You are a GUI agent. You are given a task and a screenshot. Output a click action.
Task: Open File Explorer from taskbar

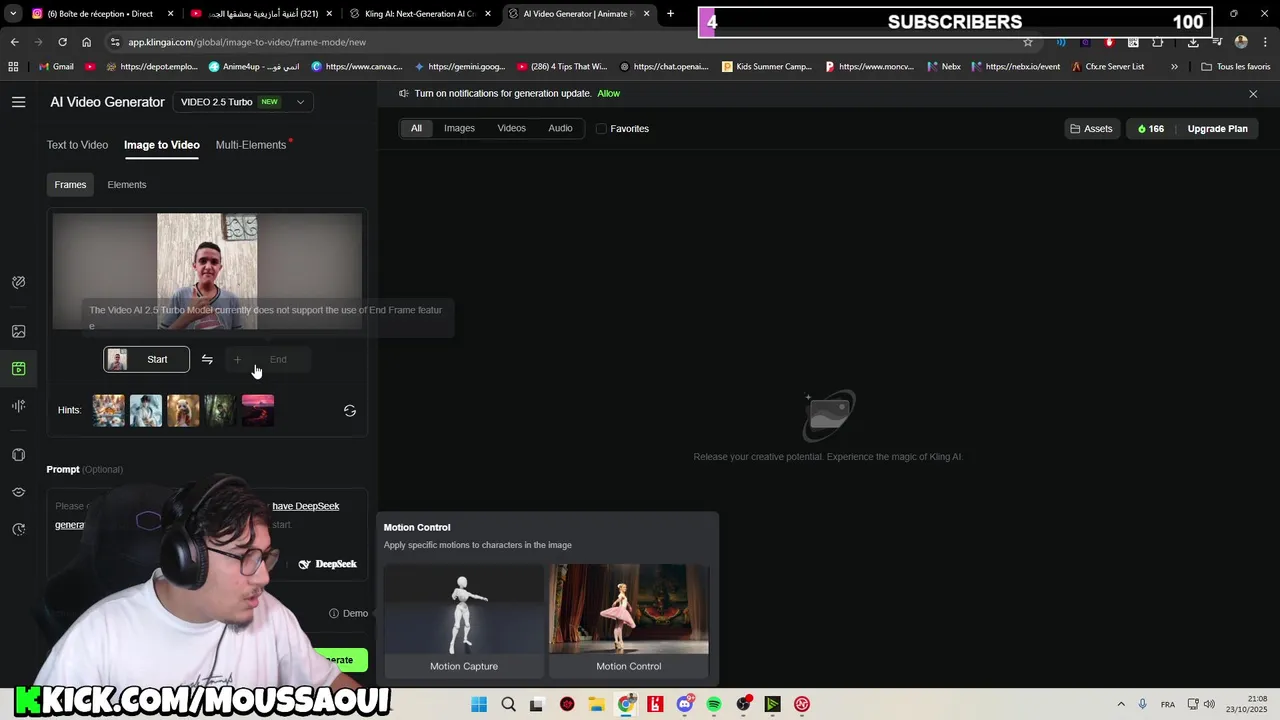[596, 704]
